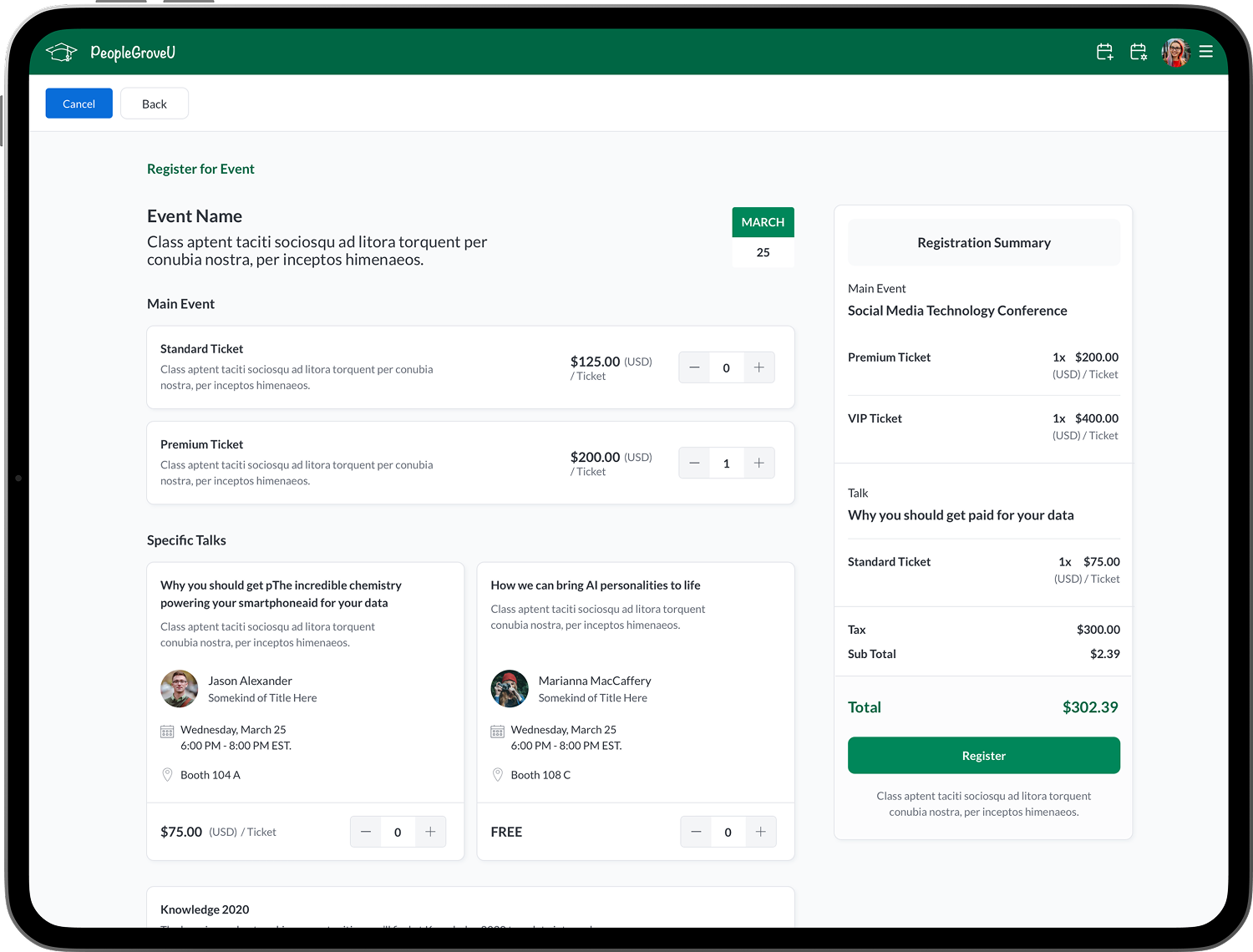The image size is (1253, 952).
Task: Click the PeopleGroveU graduation cap logo
Action: coord(61,53)
